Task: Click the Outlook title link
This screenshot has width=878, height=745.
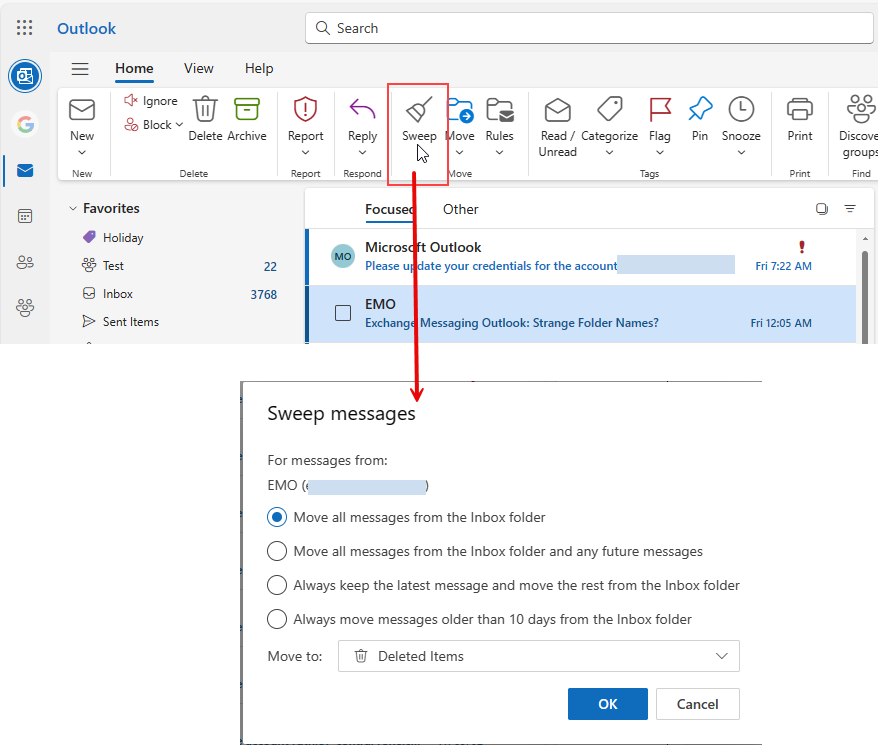Action: click(x=86, y=29)
